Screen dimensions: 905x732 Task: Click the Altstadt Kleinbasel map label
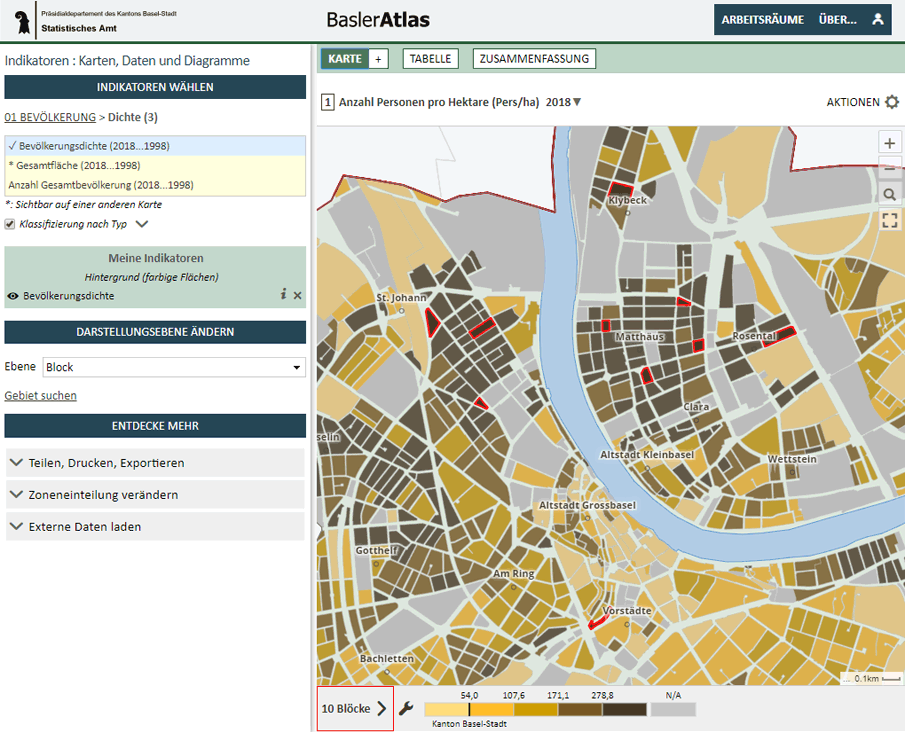(x=647, y=454)
